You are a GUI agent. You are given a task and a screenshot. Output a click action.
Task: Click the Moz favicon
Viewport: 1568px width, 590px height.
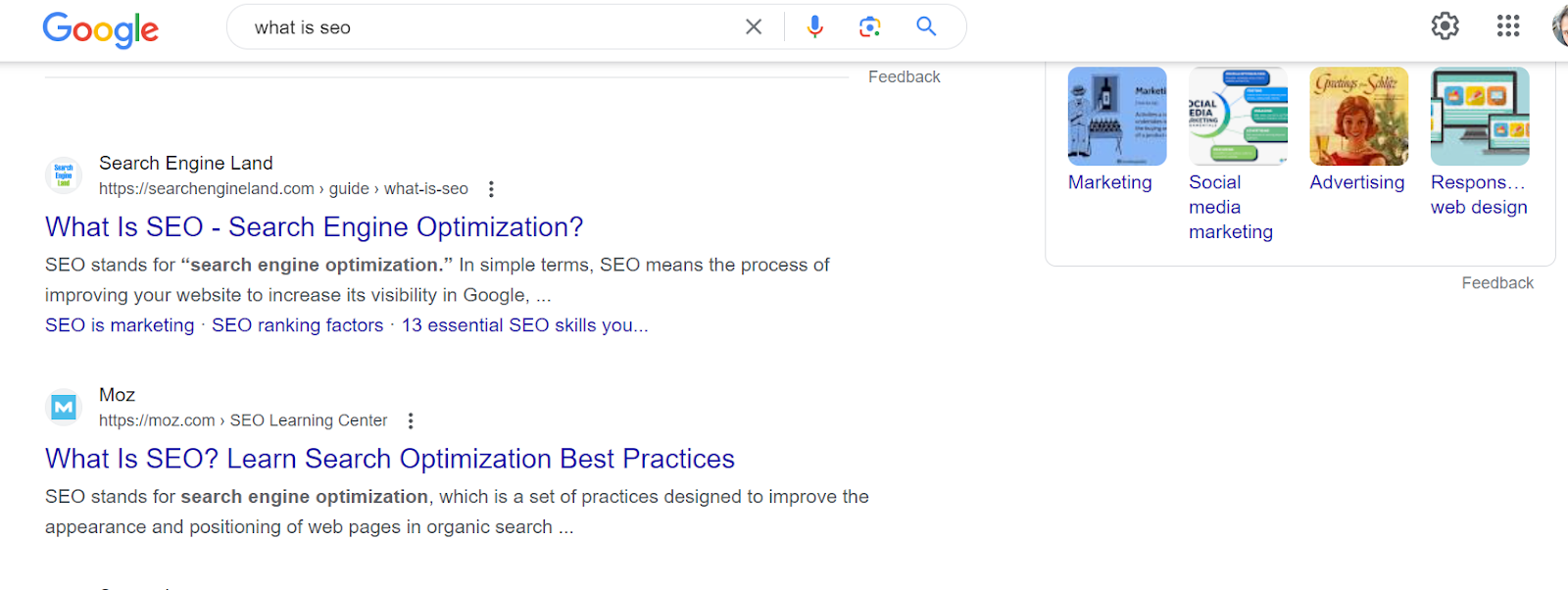64,407
